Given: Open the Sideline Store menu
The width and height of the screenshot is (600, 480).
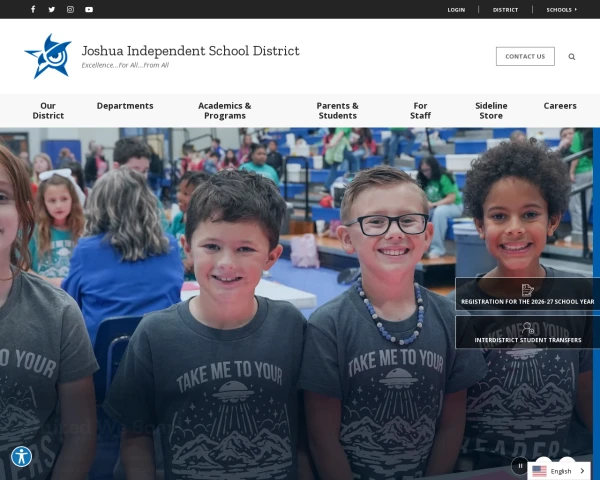Looking at the screenshot, I should pyautogui.click(x=491, y=111).
